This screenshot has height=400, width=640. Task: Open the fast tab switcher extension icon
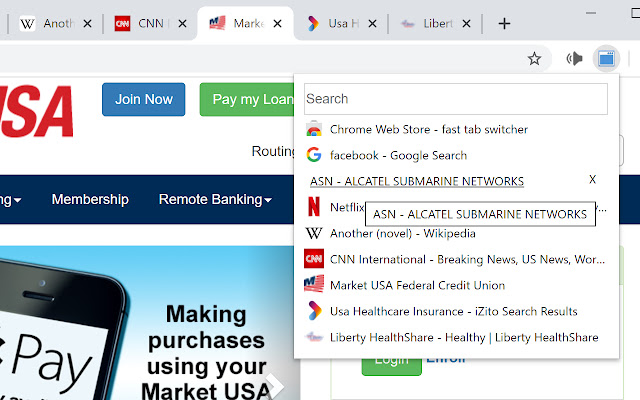607,59
